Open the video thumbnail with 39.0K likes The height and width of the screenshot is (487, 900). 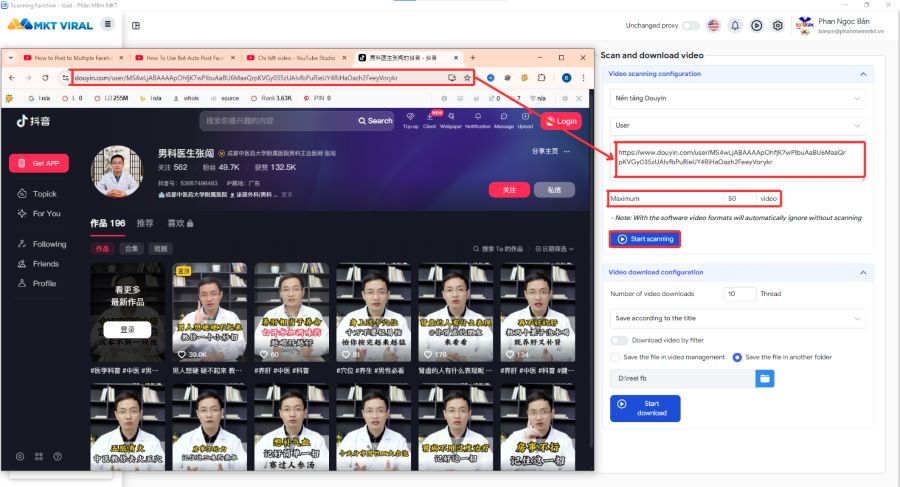(x=210, y=312)
